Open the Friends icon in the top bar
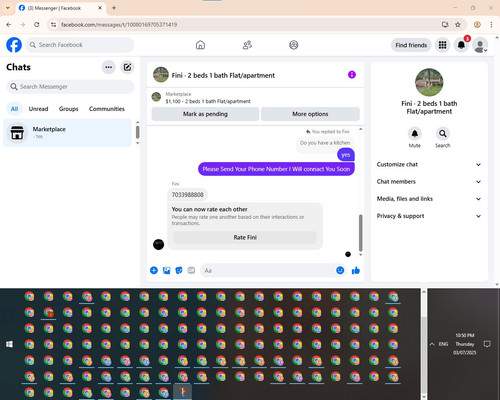Screen dimensions: 500x400 click(247, 45)
